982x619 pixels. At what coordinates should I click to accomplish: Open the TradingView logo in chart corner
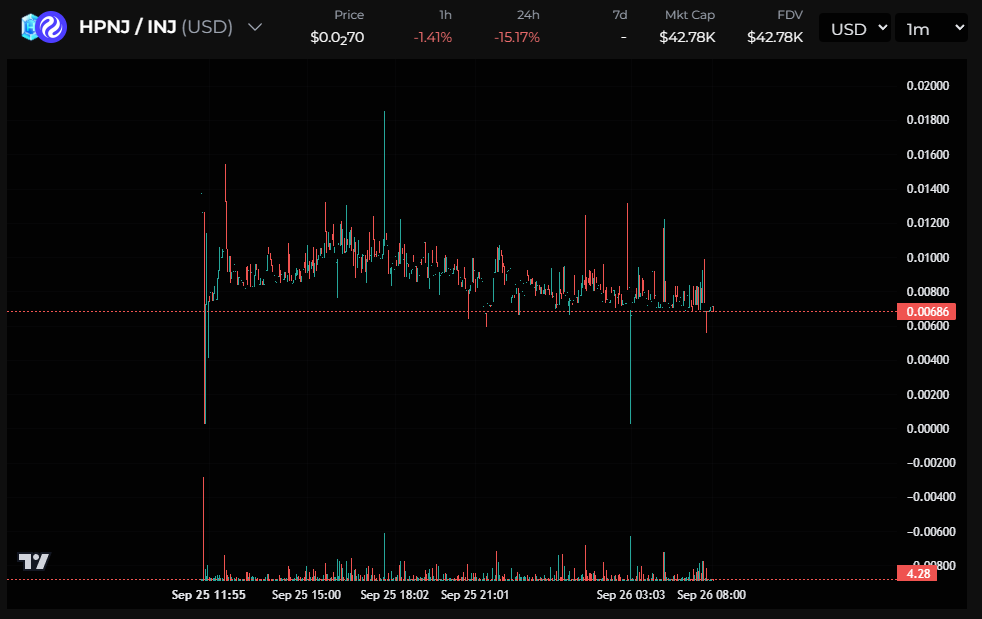click(x=33, y=562)
